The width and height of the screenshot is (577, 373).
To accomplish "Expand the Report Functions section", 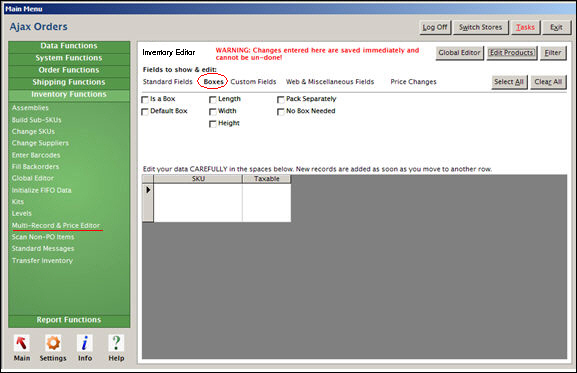I will tap(69, 320).
